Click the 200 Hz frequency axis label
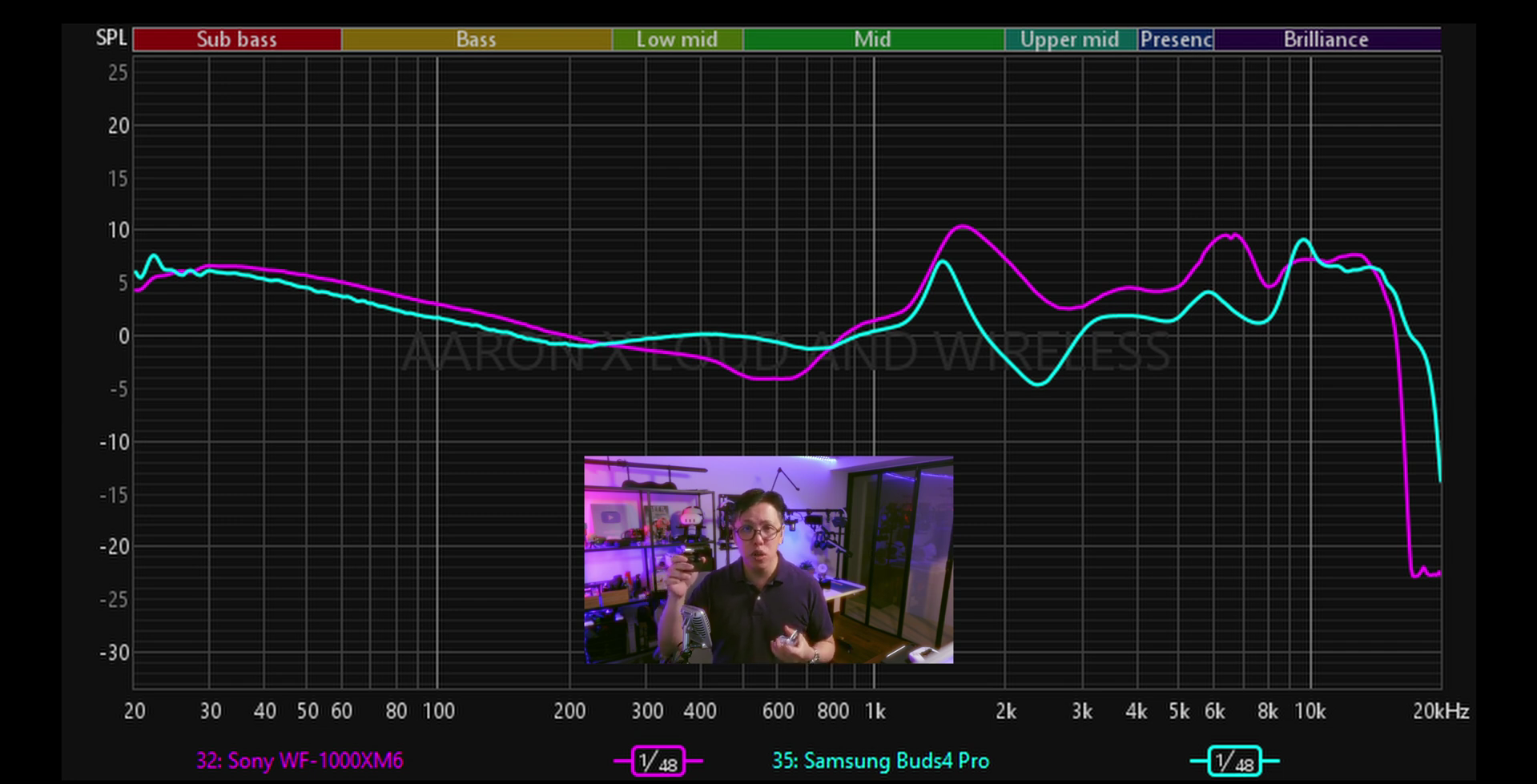Image resolution: width=1537 pixels, height=784 pixels. click(x=569, y=711)
